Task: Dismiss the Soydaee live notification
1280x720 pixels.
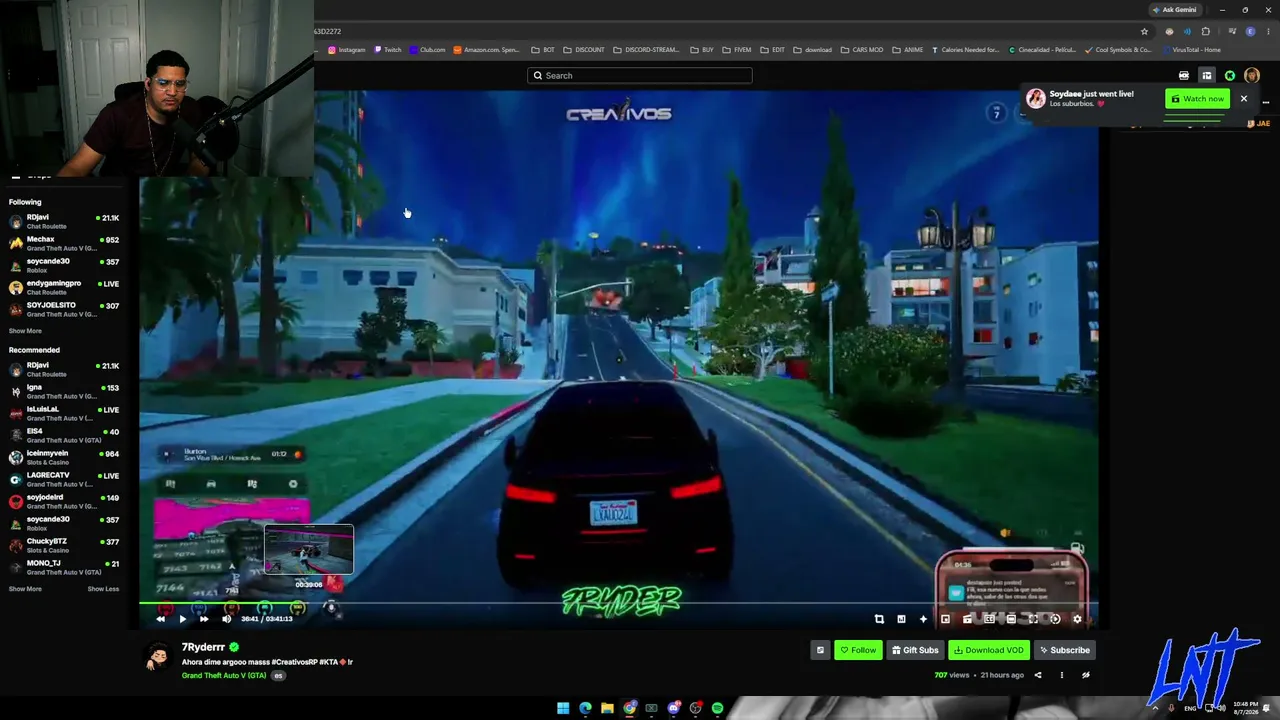Action: coord(1244,99)
